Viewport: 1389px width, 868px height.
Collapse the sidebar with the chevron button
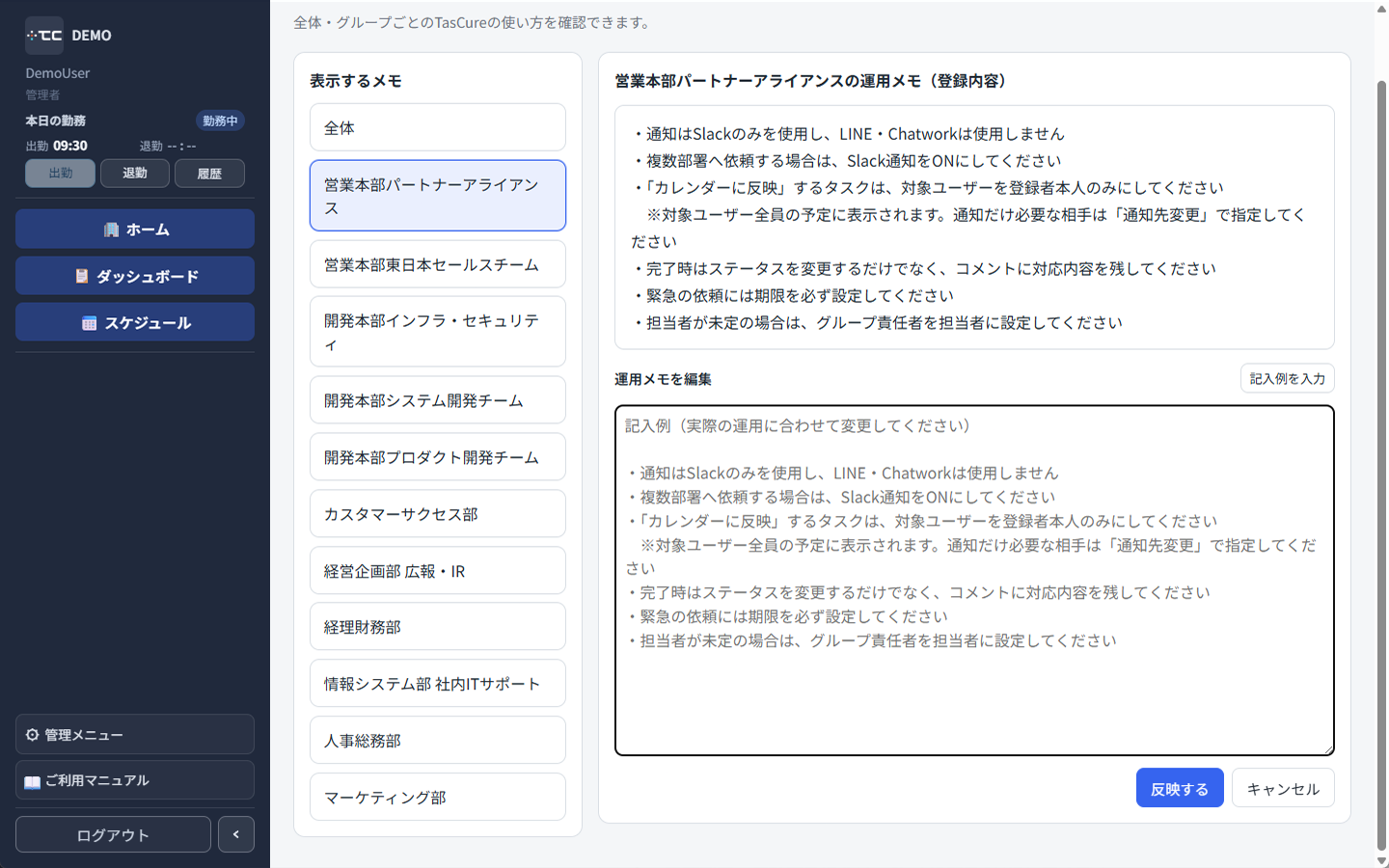(236, 834)
